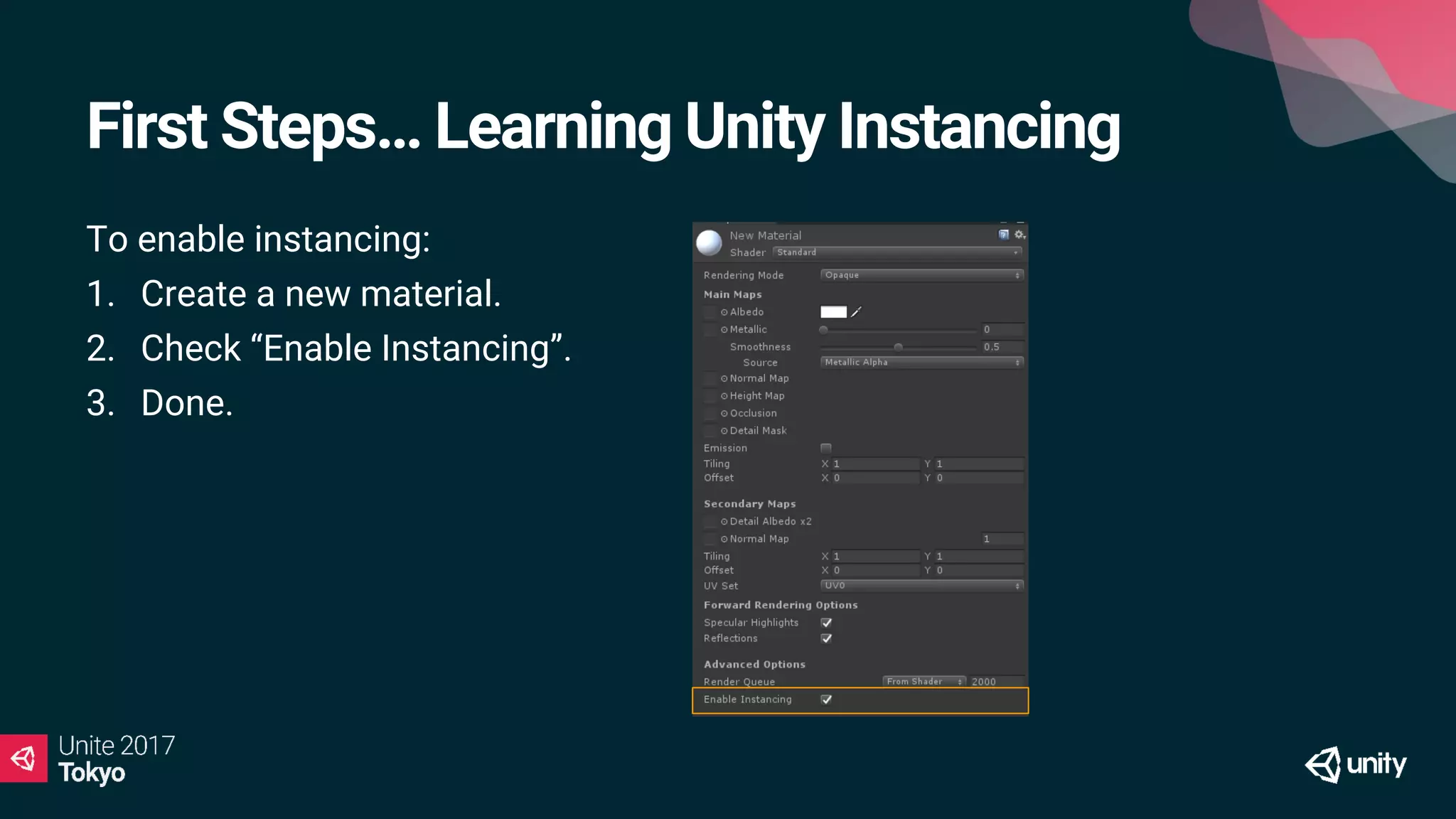Viewport: 1456px width, 819px height.
Task: Click the New Material preview sphere
Action: pos(709,243)
